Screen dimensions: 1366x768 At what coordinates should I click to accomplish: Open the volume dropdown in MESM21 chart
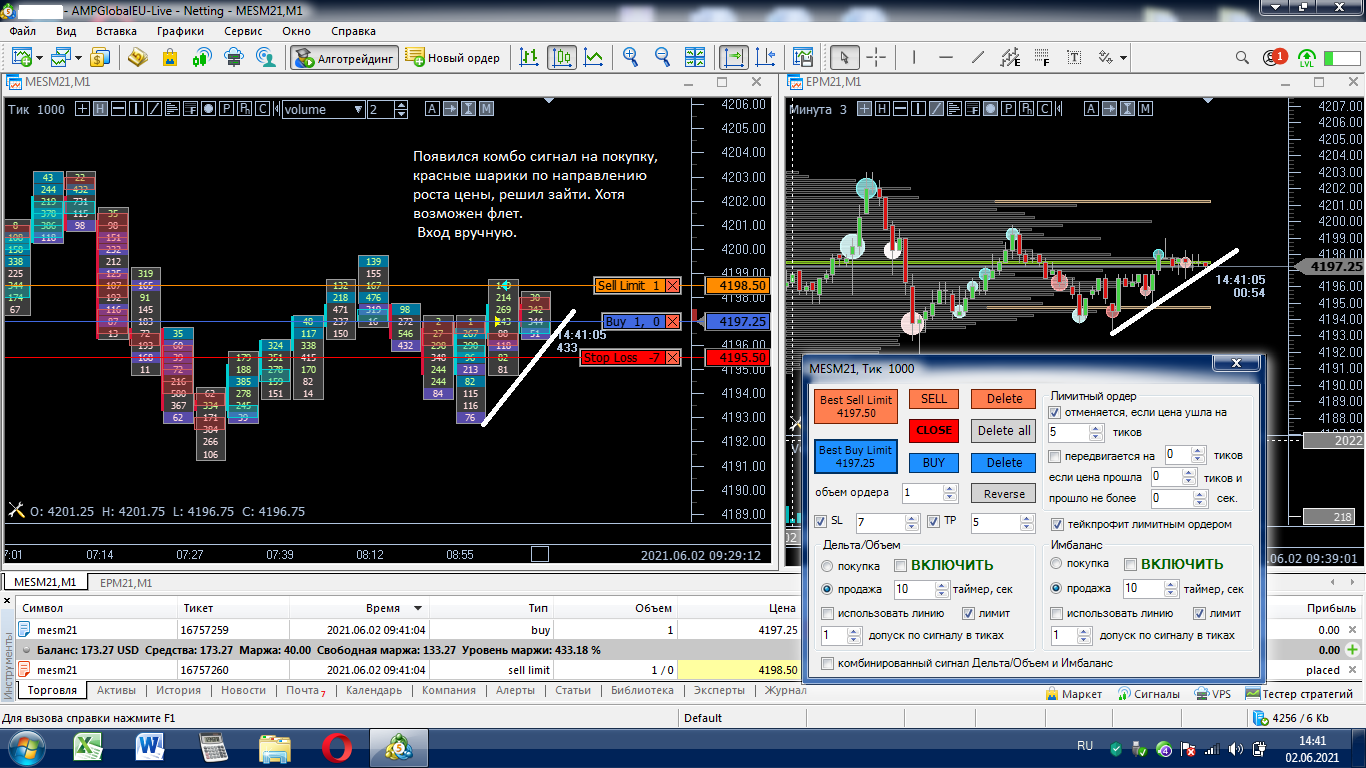coord(358,110)
